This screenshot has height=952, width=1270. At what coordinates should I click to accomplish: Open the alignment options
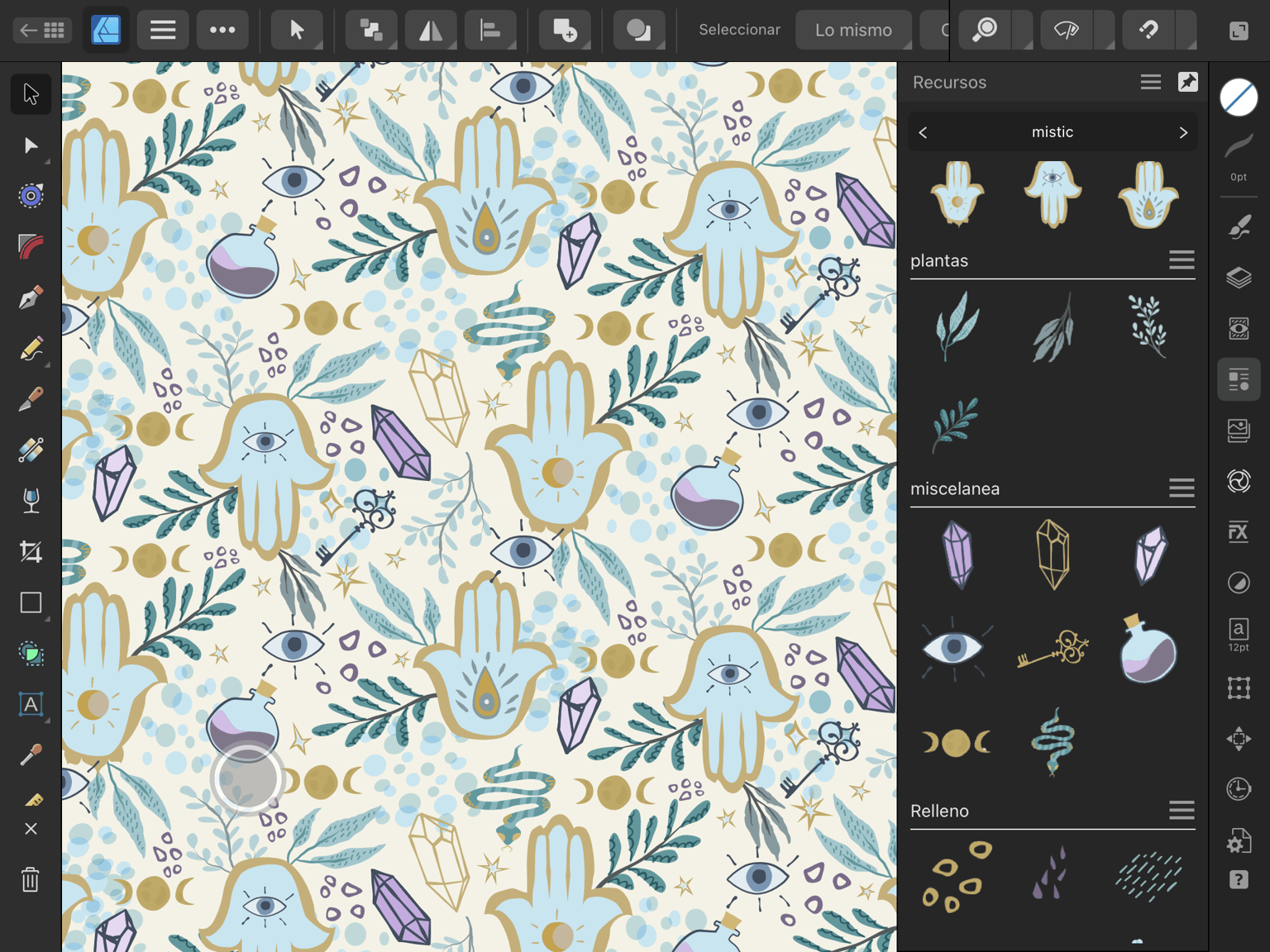point(490,31)
